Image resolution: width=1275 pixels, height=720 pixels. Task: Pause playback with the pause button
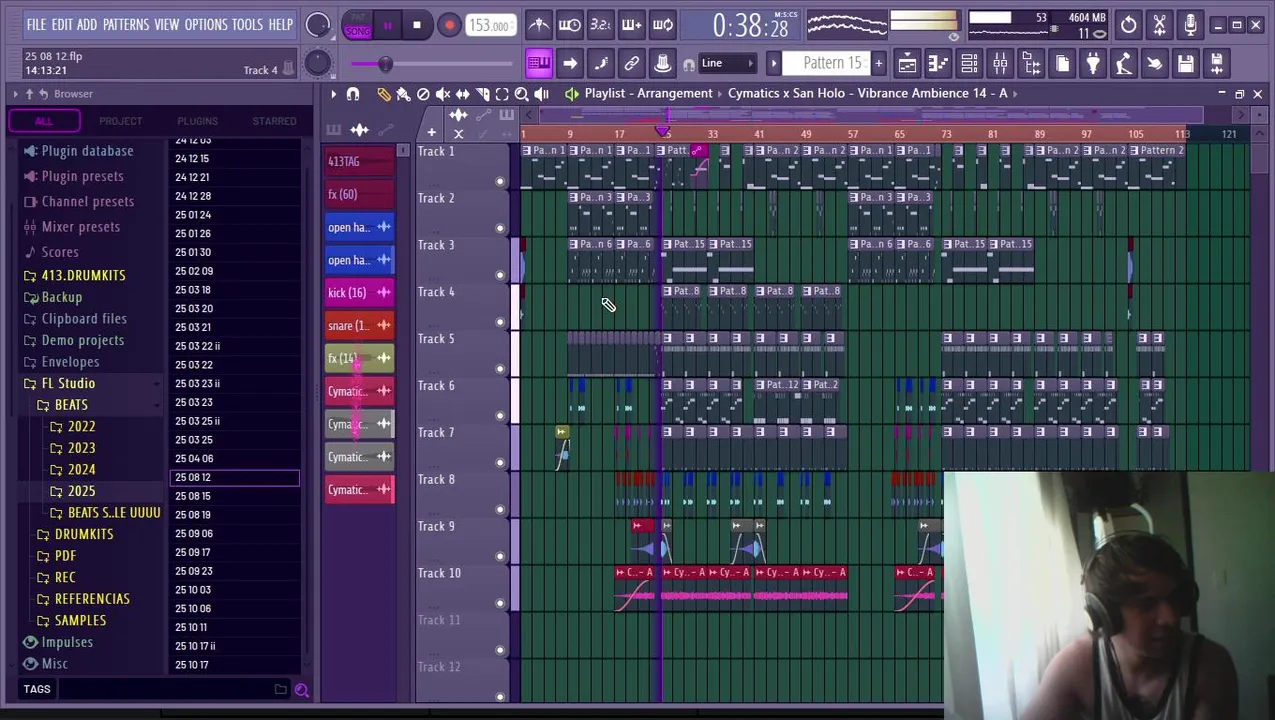tap(387, 25)
